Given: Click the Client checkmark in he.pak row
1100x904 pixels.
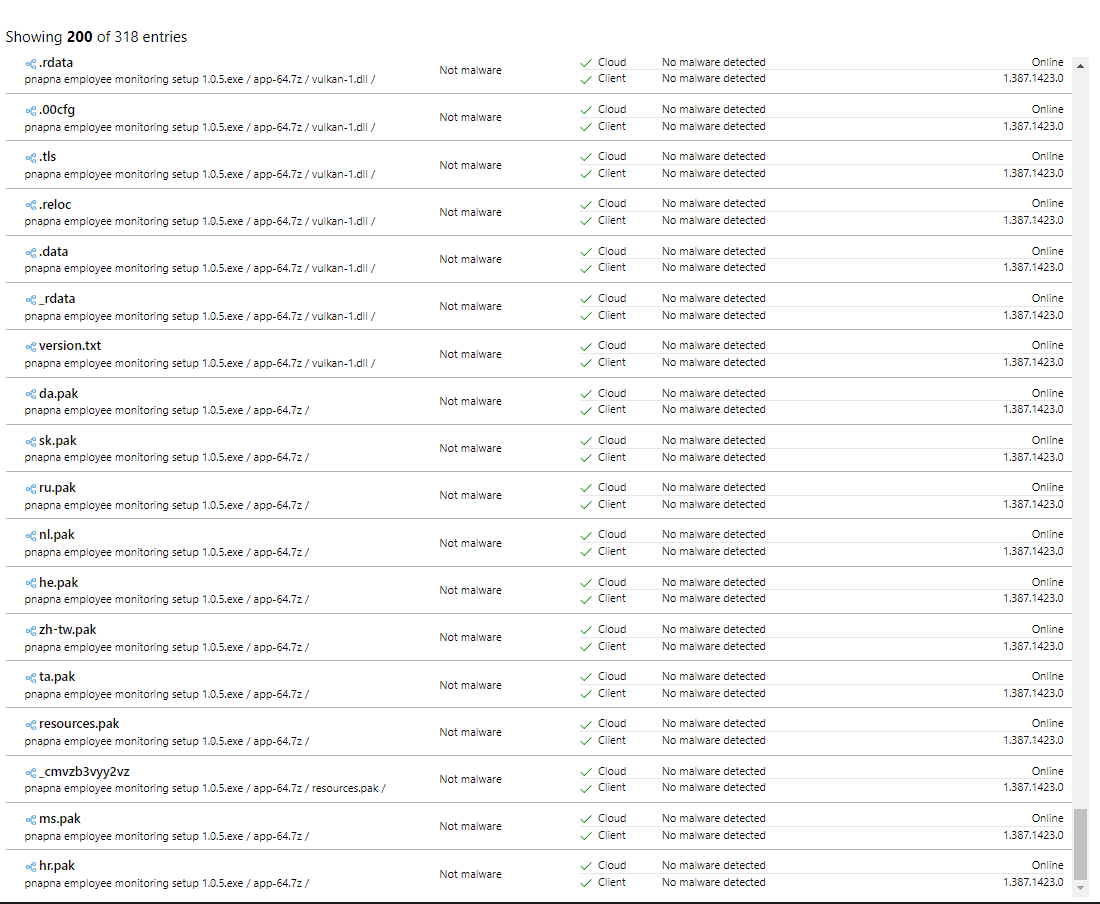Looking at the screenshot, I should click(586, 600).
